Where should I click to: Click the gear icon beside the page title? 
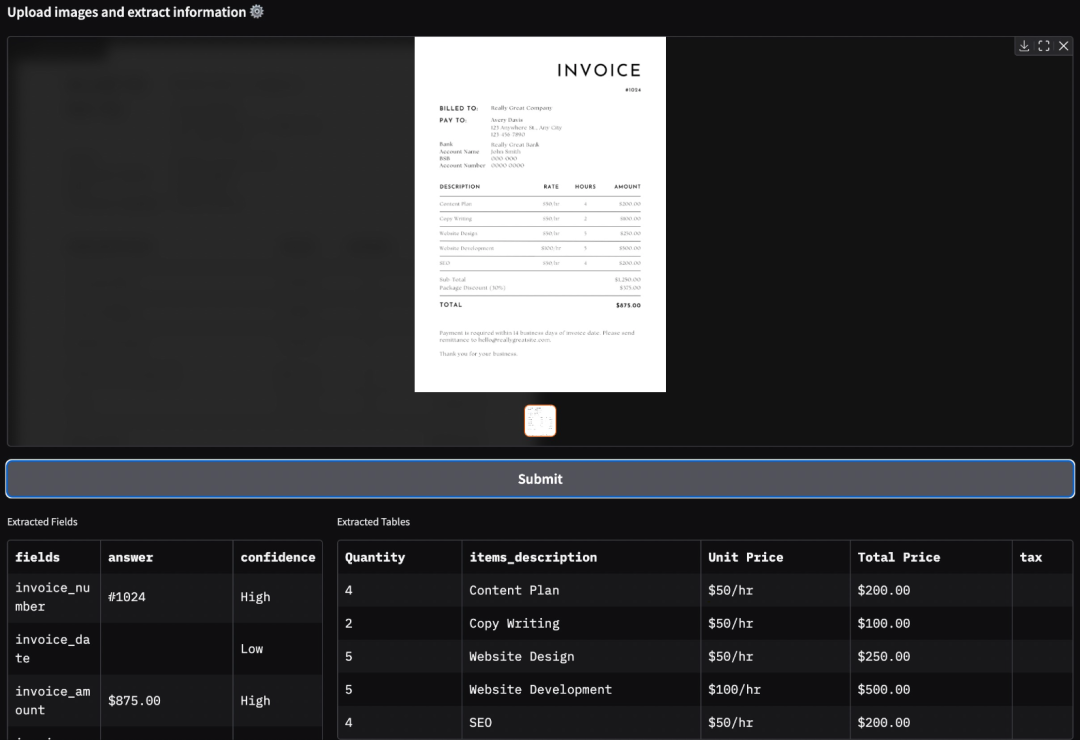pyautogui.click(x=257, y=12)
